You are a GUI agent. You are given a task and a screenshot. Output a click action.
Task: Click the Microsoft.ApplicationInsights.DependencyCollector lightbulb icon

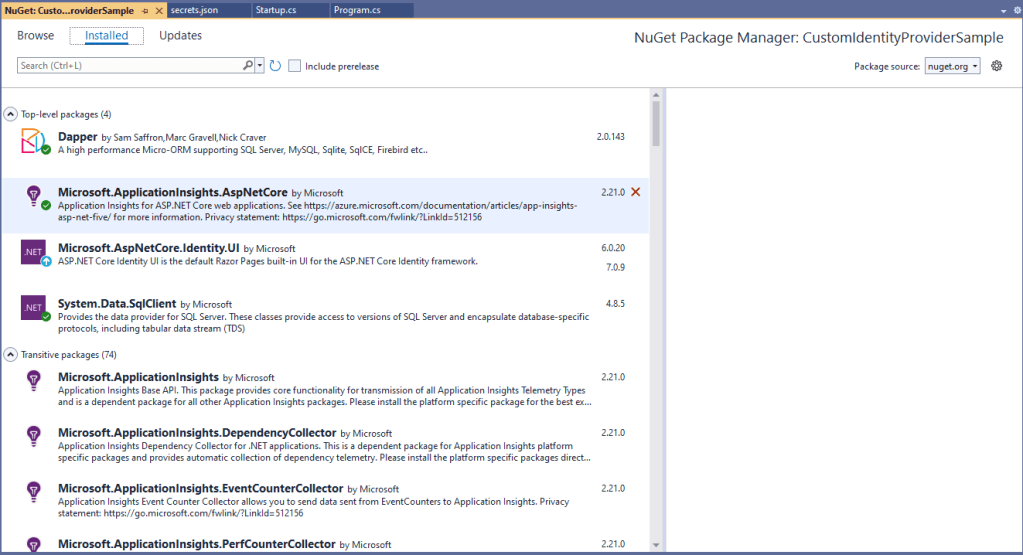tap(34, 436)
